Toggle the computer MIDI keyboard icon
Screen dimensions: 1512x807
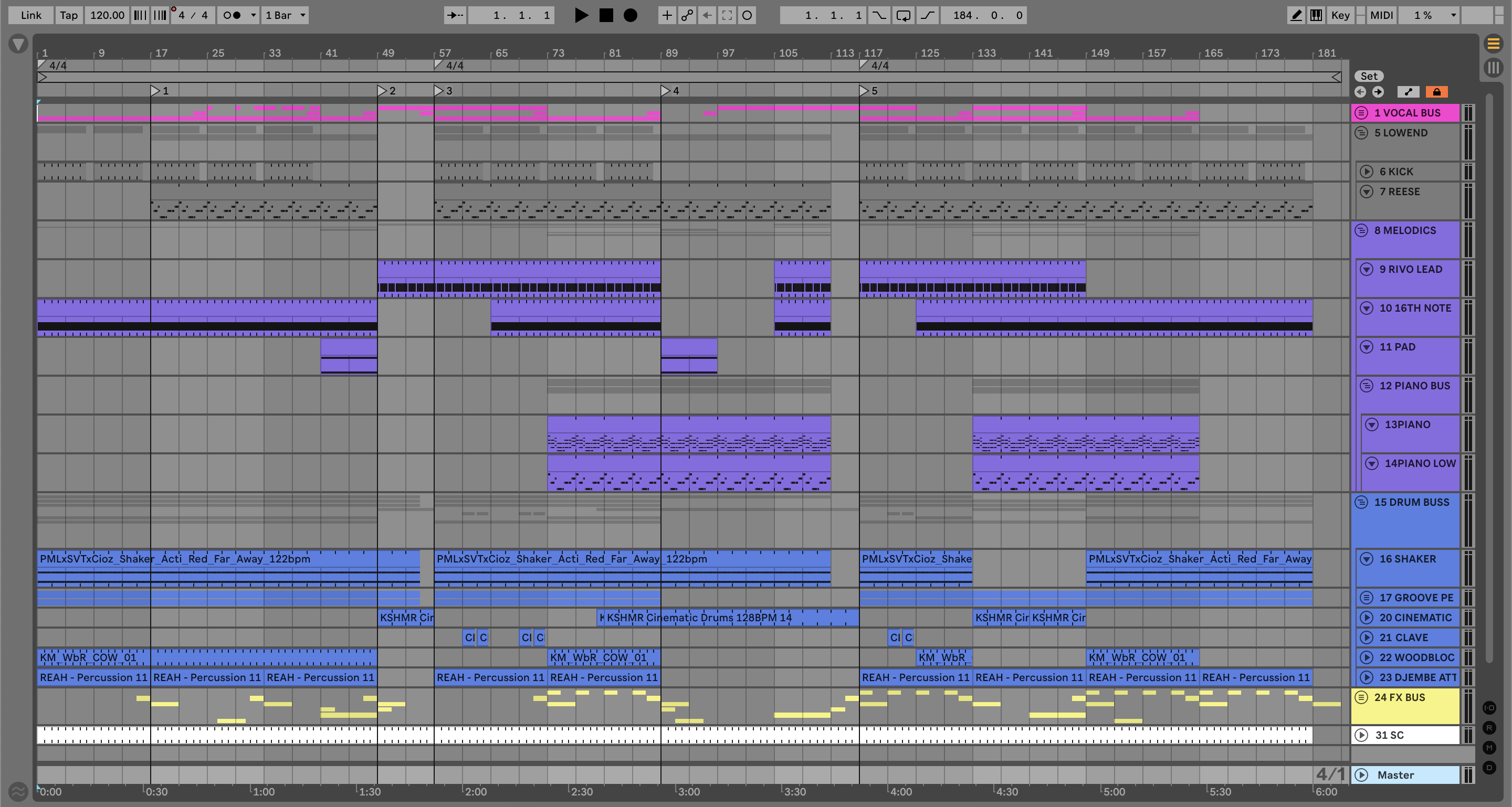pyautogui.click(x=1316, y=15)
